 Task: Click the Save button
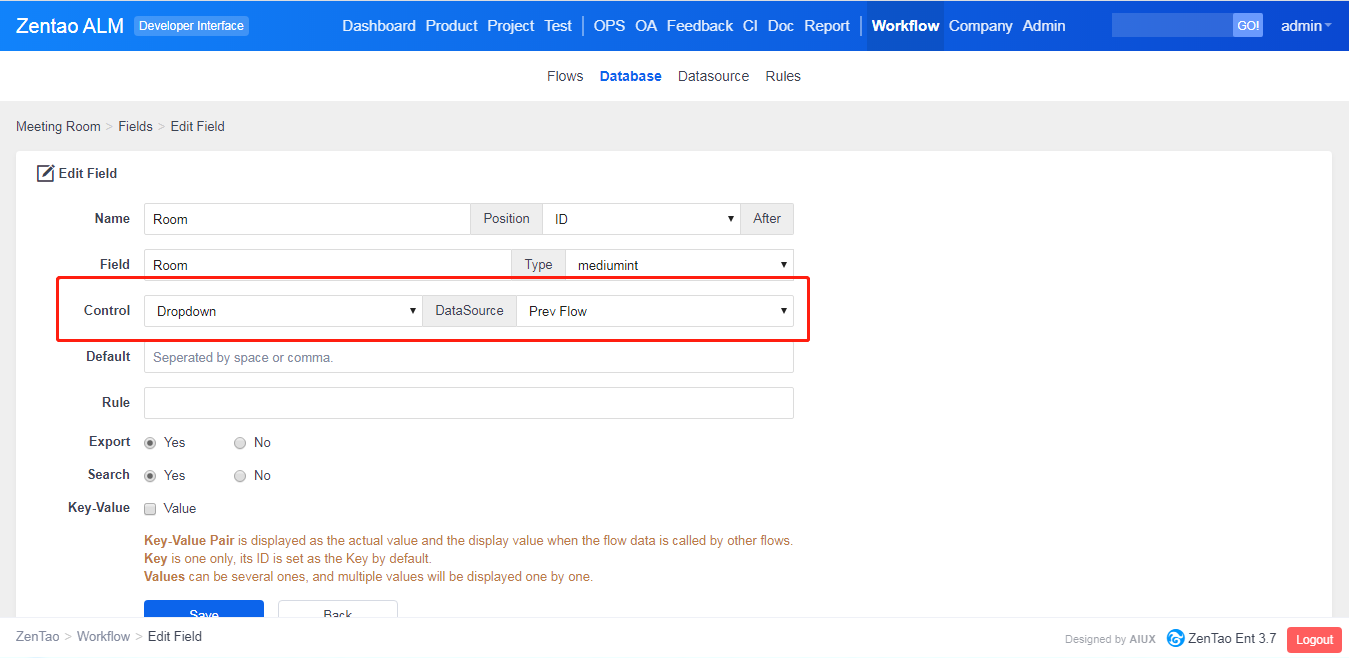coord(203,609)
